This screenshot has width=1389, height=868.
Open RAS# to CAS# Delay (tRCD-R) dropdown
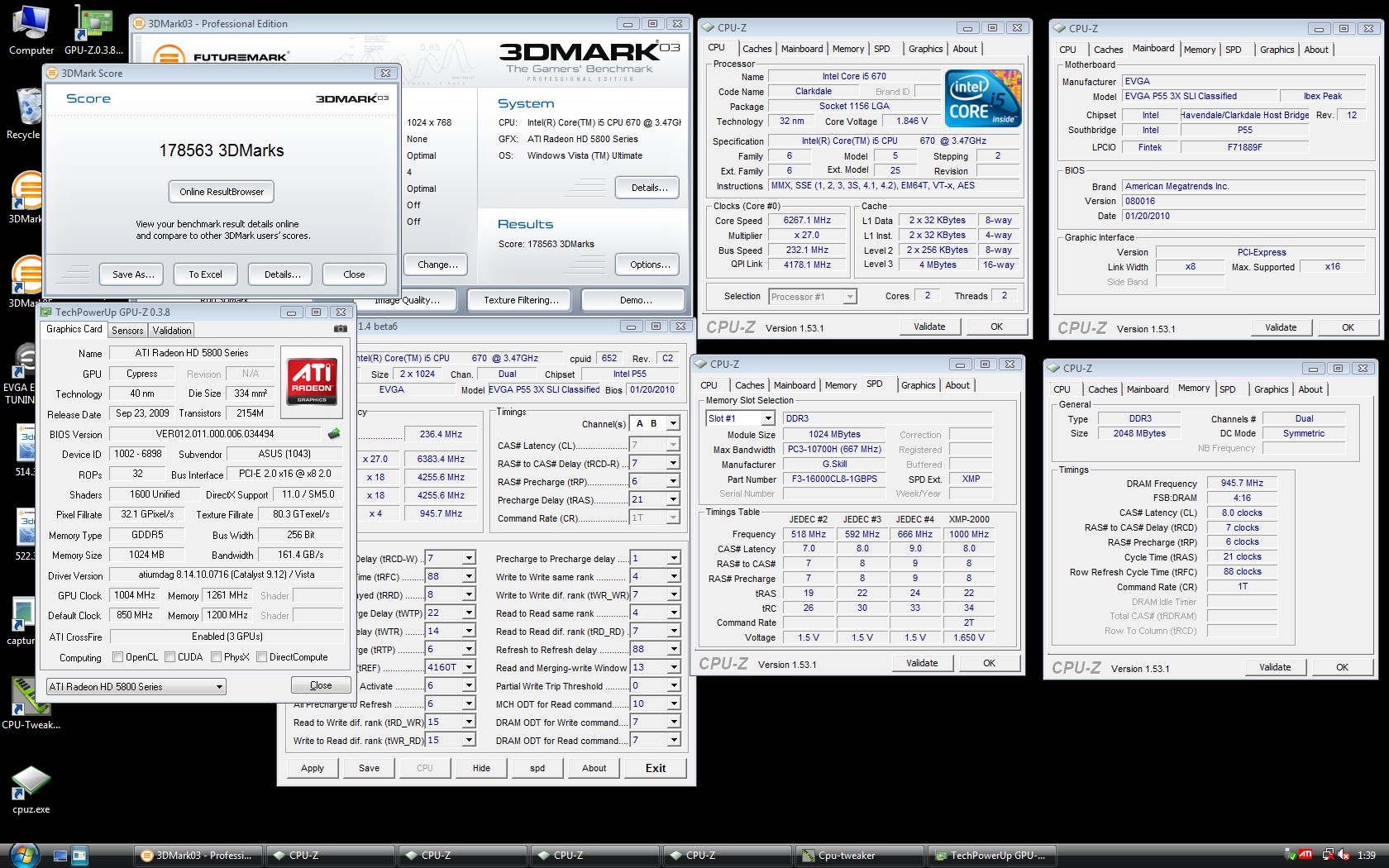[655, 463]
